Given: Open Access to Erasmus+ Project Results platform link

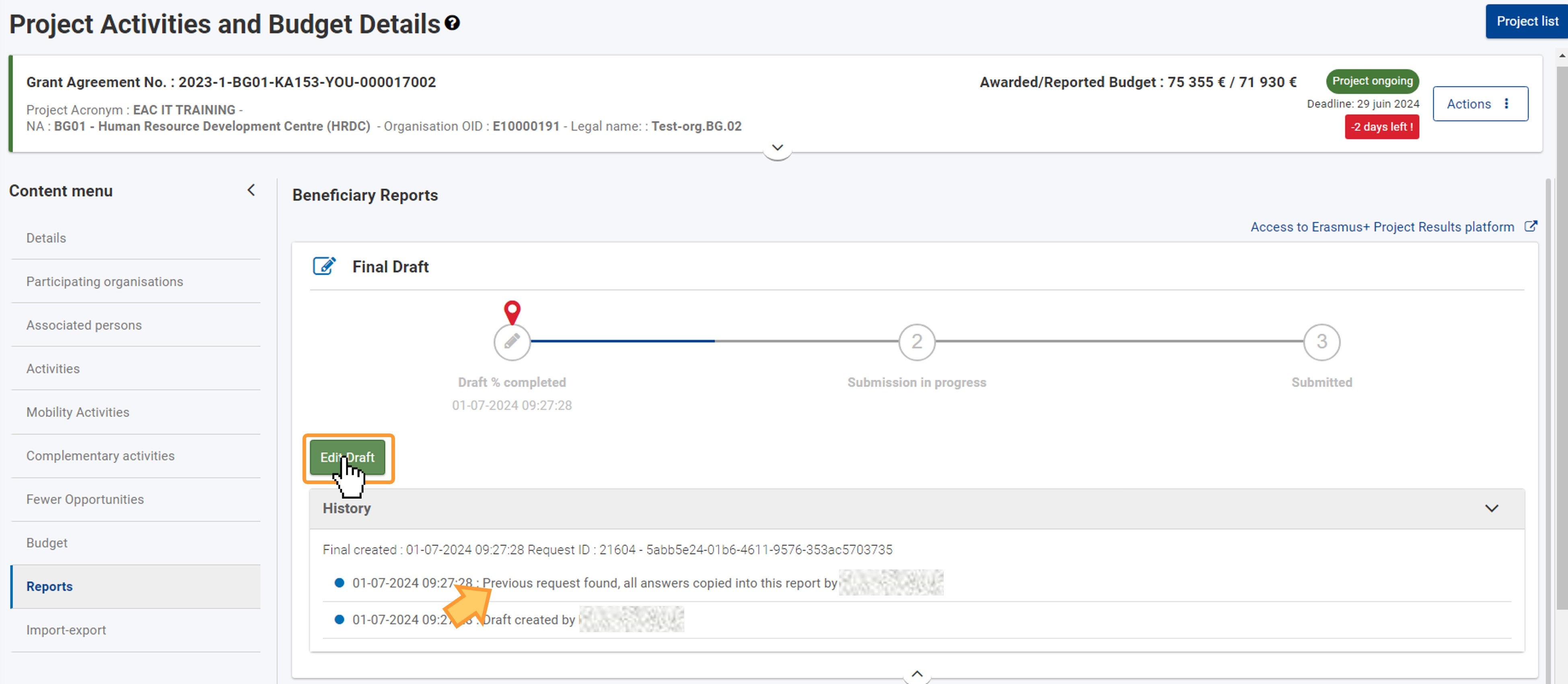Looking at the screenshot, I should (x=1382, y=227).
